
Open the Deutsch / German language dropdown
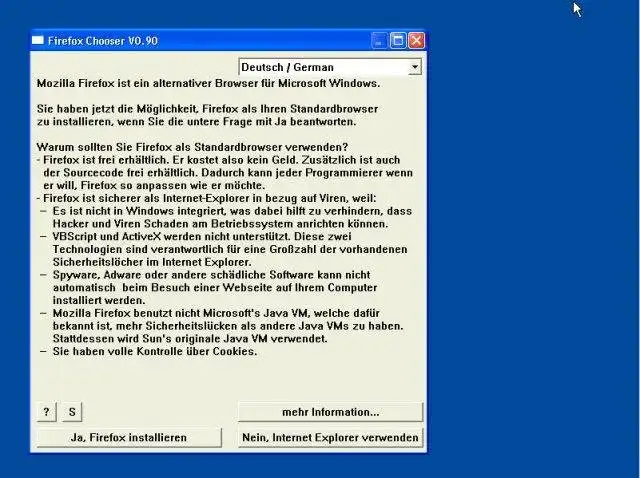[330, 67]
